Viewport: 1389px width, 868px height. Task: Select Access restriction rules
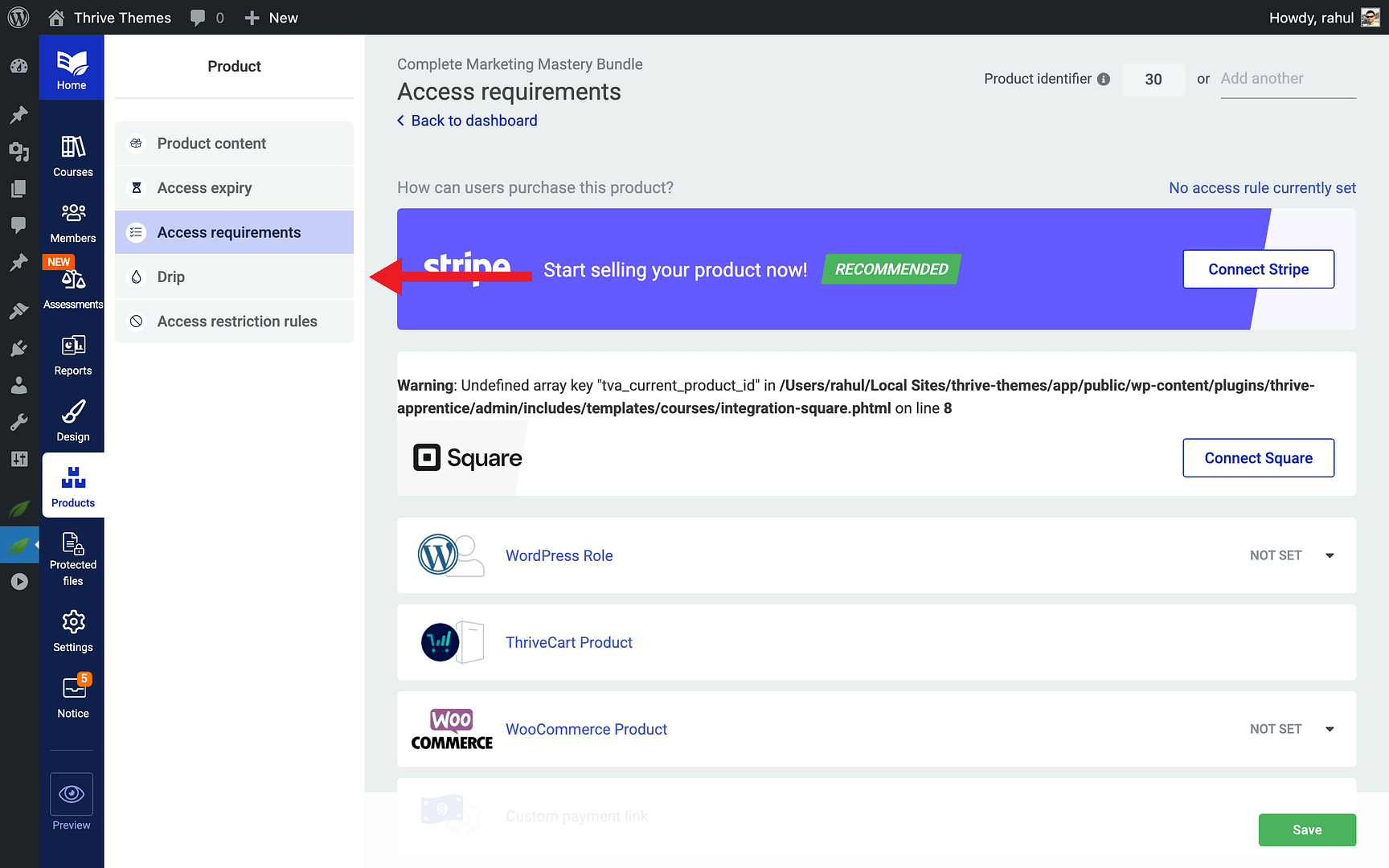coord(237,321)
